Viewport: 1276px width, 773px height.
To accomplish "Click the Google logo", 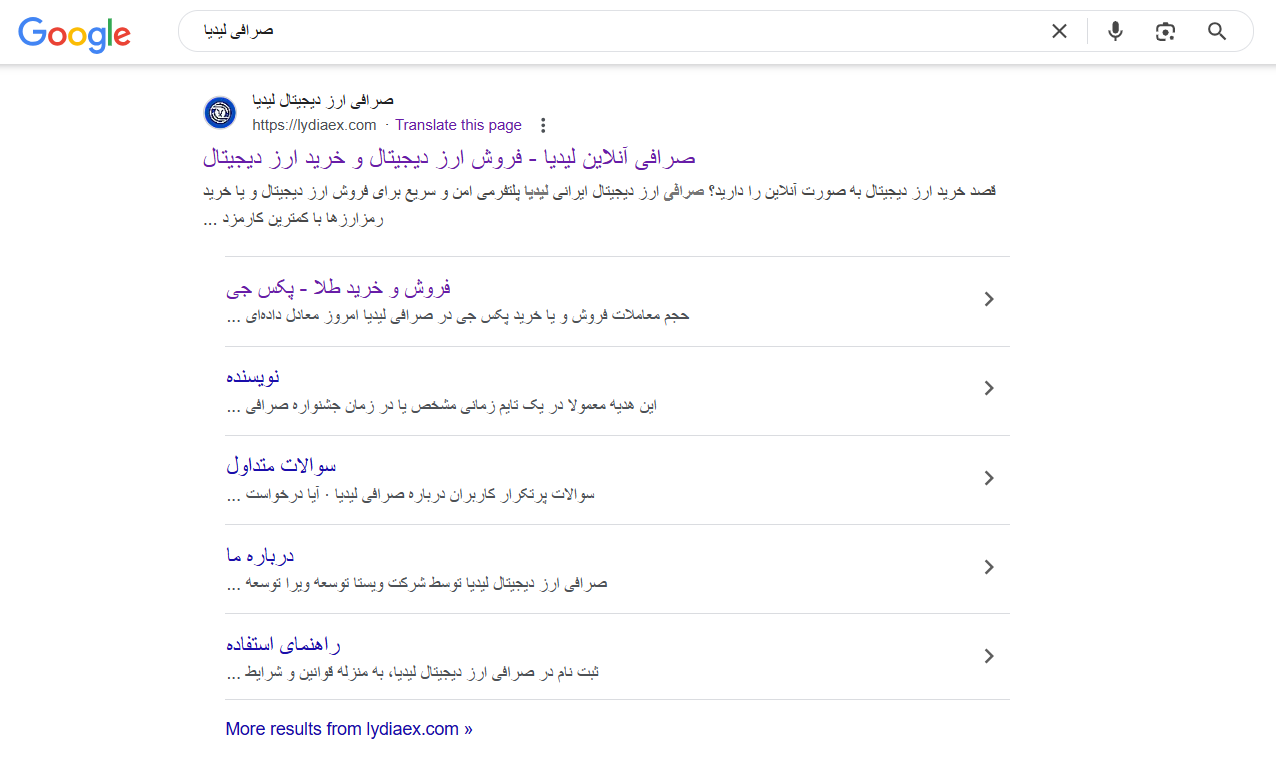I will point(74,33).
